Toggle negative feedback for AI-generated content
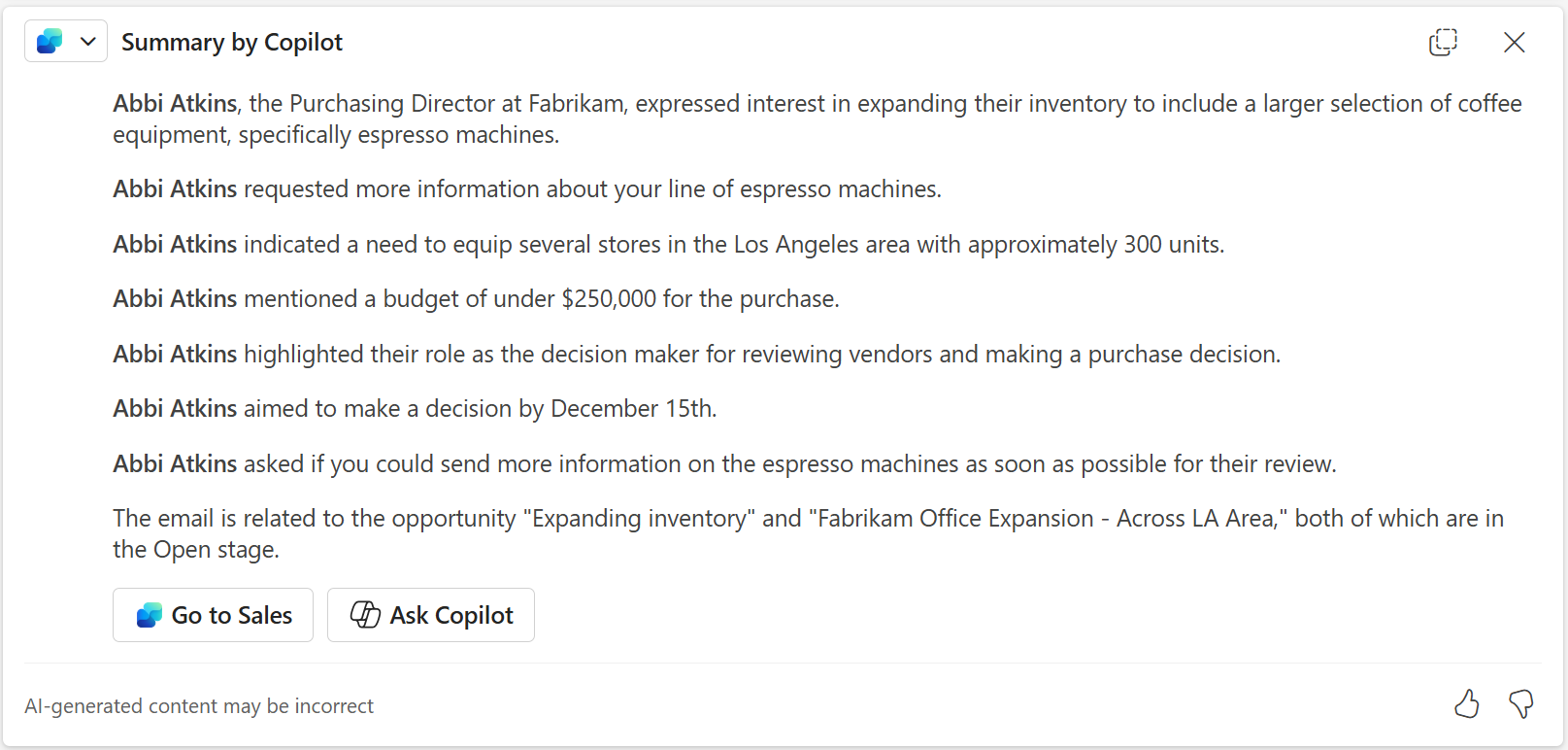 1520,706
